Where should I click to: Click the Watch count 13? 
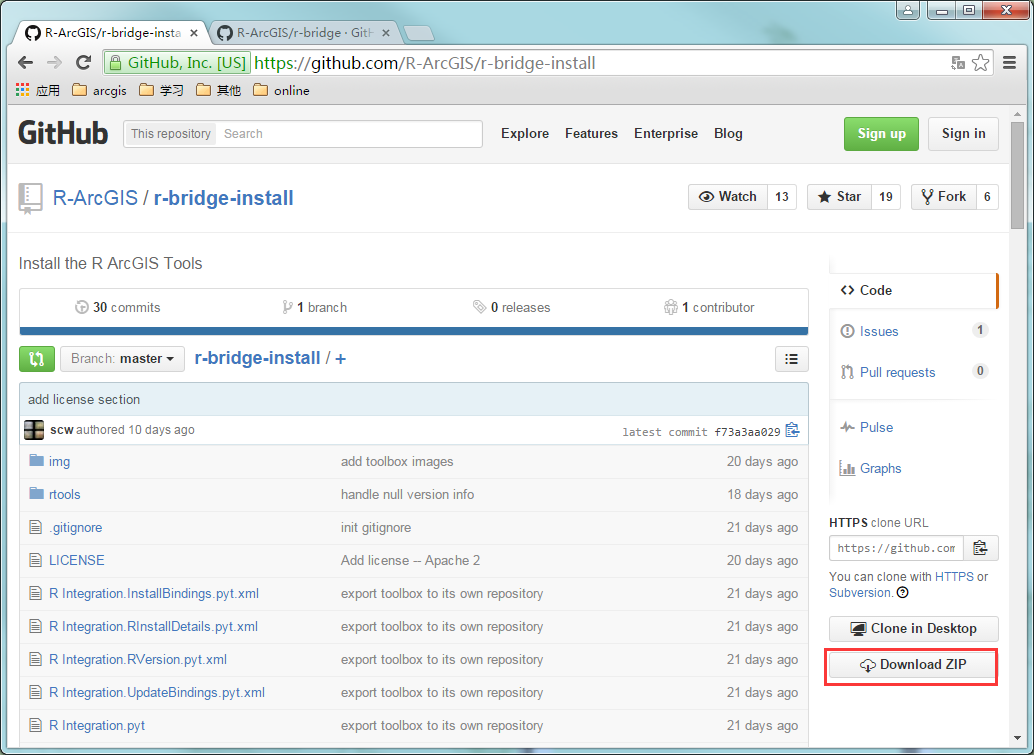coord(781,196)
